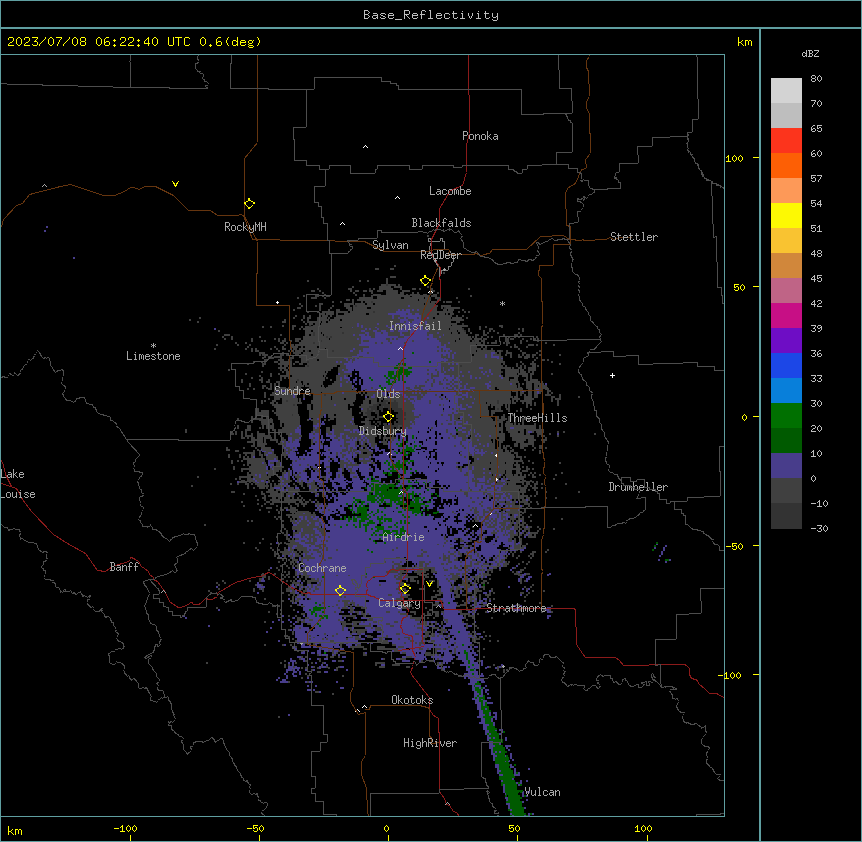Click the yellow 54 dBZ legend swatch
The height and width of the screenshot is (842, 862).
(x=786, y=215)
